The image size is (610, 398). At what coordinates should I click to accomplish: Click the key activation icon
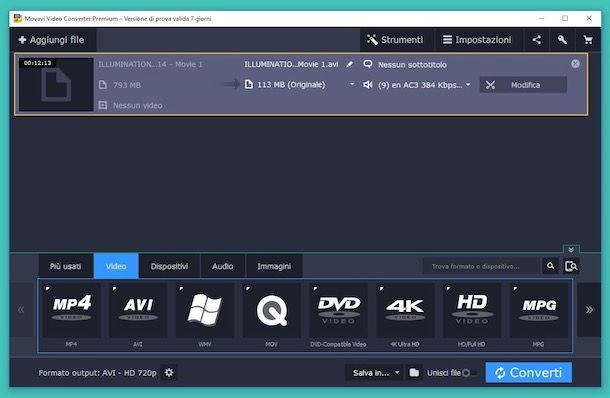point(562,40)
